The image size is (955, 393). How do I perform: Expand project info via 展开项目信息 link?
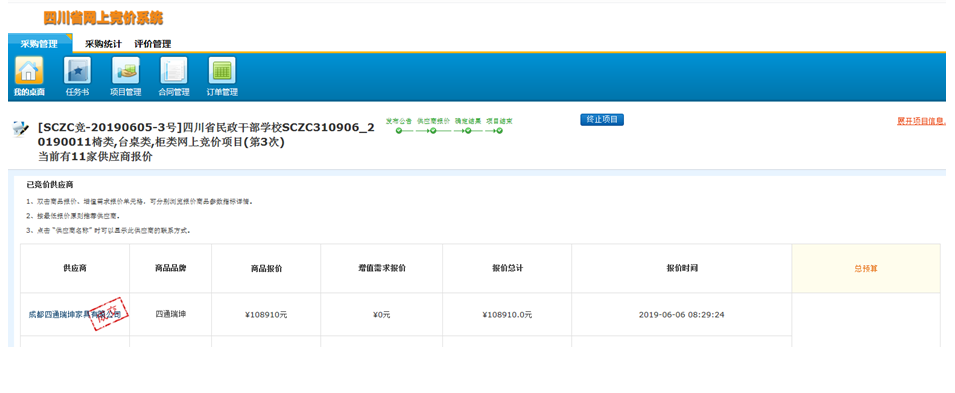coord(921,121)
